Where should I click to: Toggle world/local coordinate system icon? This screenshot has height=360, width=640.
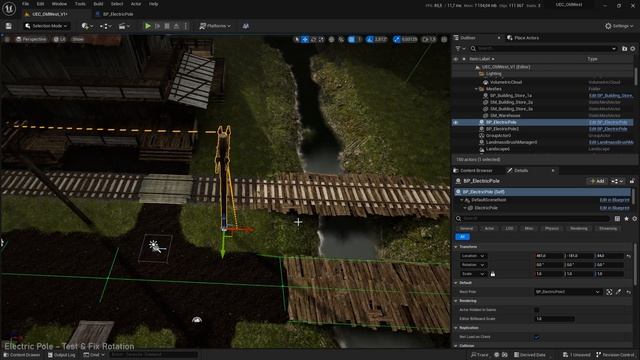(331, 40)
